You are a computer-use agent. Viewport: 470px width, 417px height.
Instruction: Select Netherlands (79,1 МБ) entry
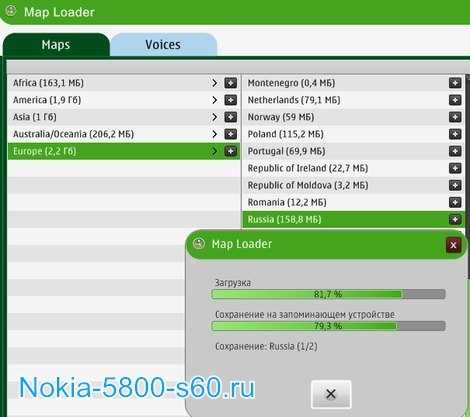(353, 100)
